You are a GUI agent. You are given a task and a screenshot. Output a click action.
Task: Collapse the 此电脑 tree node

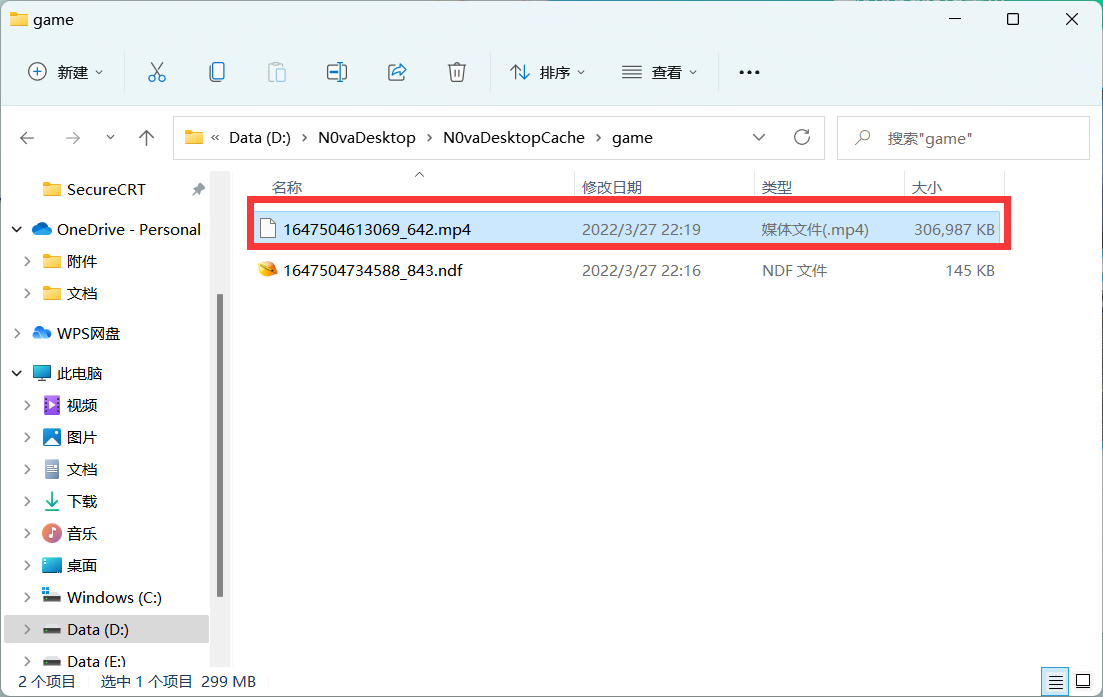pos(17,373)
